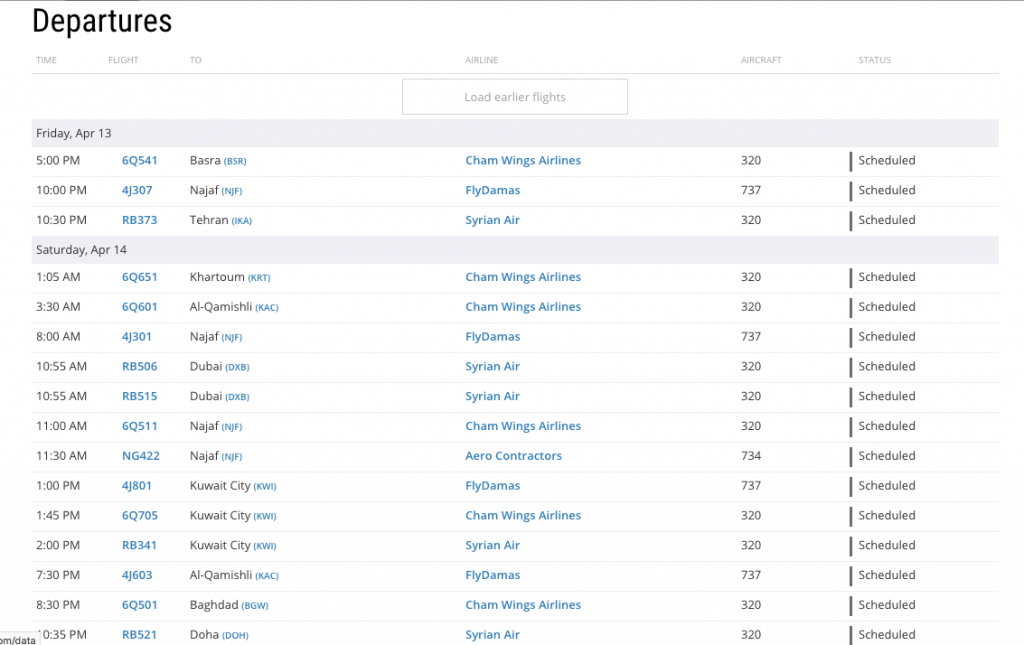The height and width of the screenshot is (645, 1024).
Task: Open flight 6Q601 details
Action: [140, 307]
